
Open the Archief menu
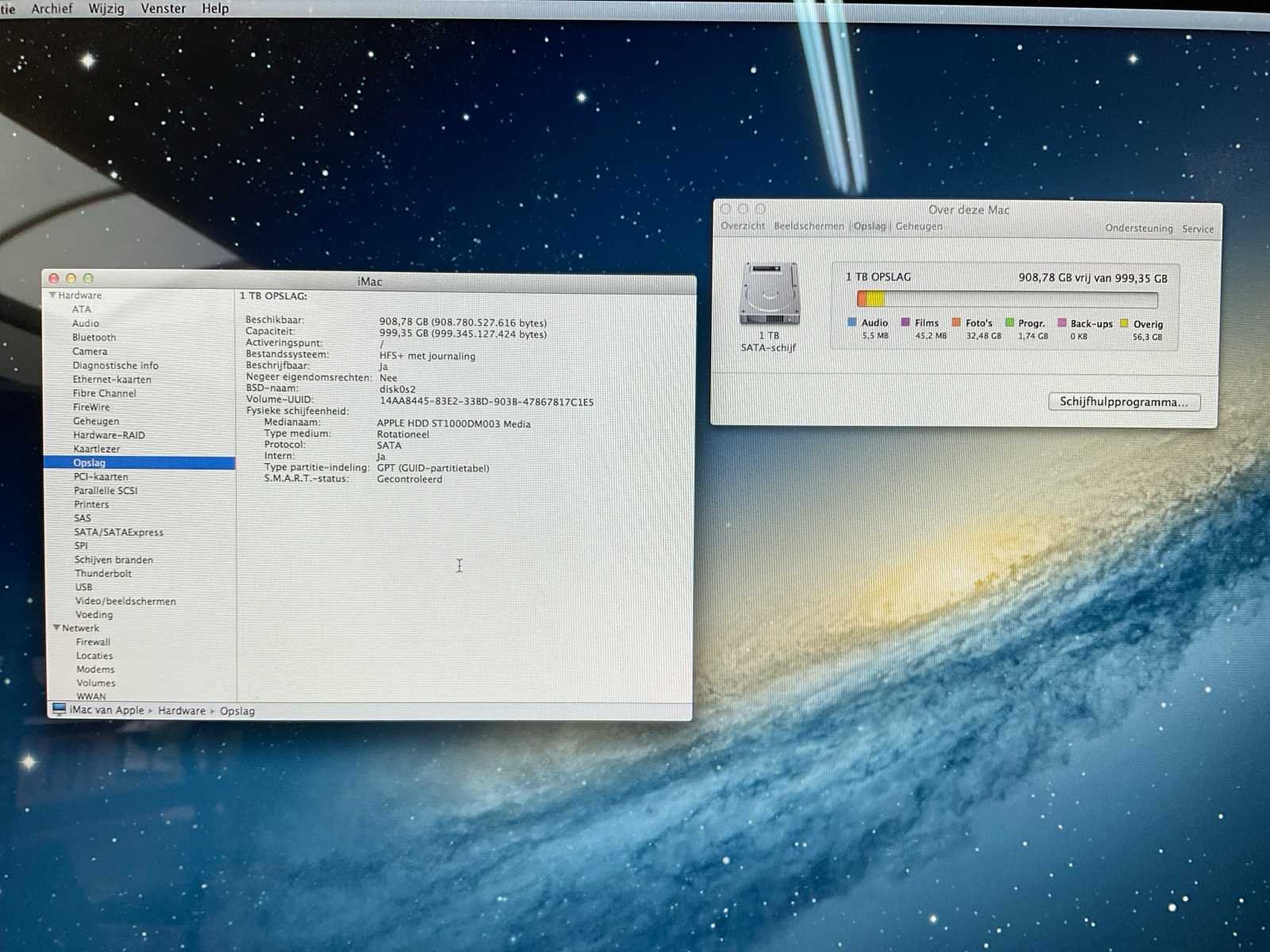(52, 9)
